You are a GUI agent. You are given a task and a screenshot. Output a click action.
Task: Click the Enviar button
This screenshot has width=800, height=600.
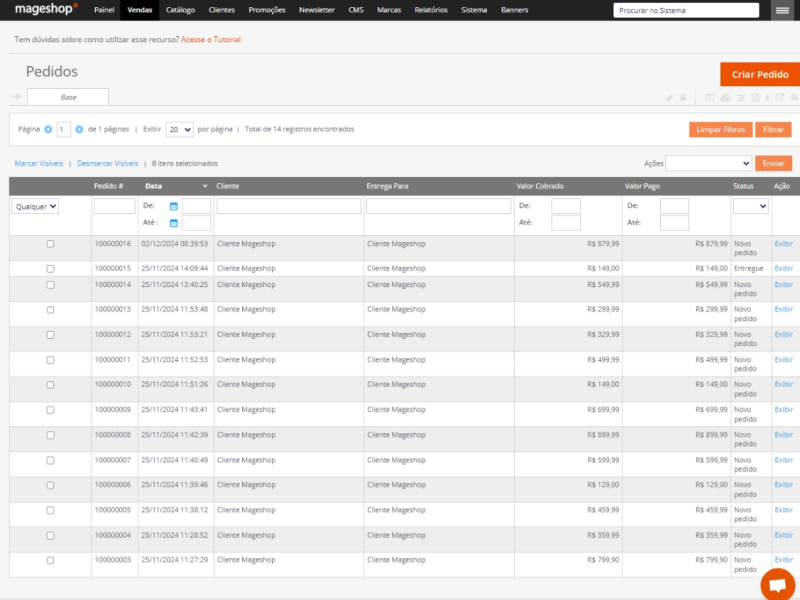point(773,163)
